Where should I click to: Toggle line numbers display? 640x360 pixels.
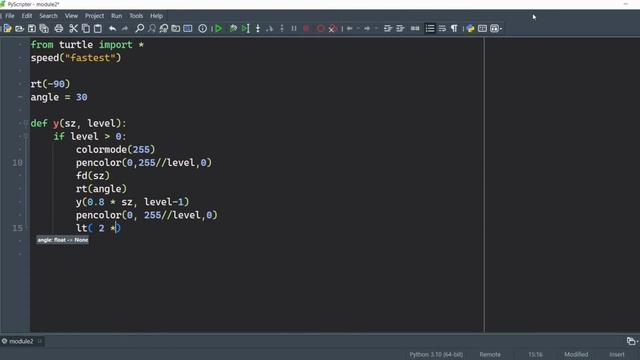[x=430, y=29]
